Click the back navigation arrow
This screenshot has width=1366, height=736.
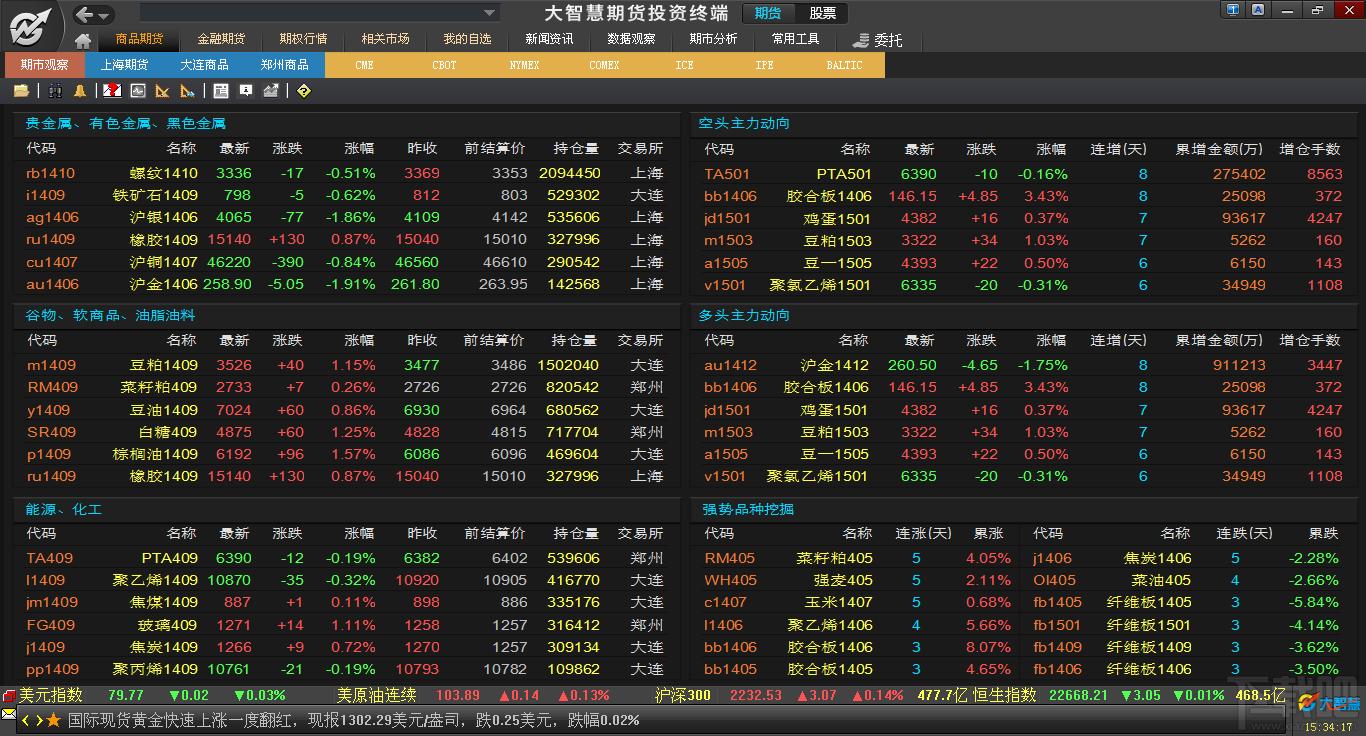pyautogui.click(x=84, y=14)
